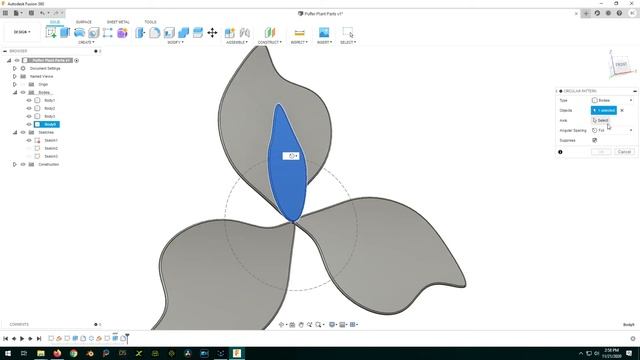Select the Fillet tool

tap(155, 32)
